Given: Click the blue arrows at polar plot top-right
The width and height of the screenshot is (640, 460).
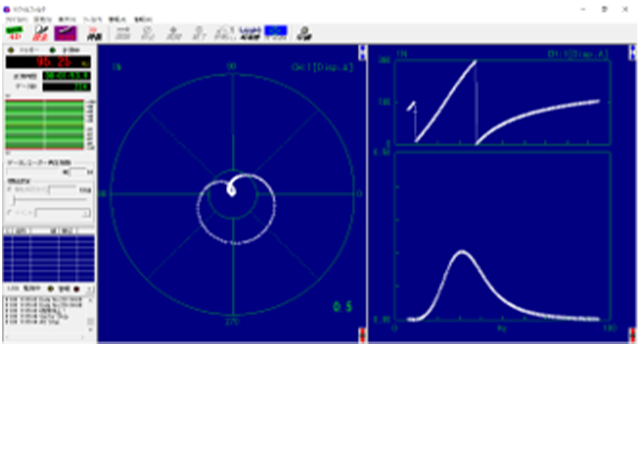Looking at the screenshot, I should tap(362, 53).
